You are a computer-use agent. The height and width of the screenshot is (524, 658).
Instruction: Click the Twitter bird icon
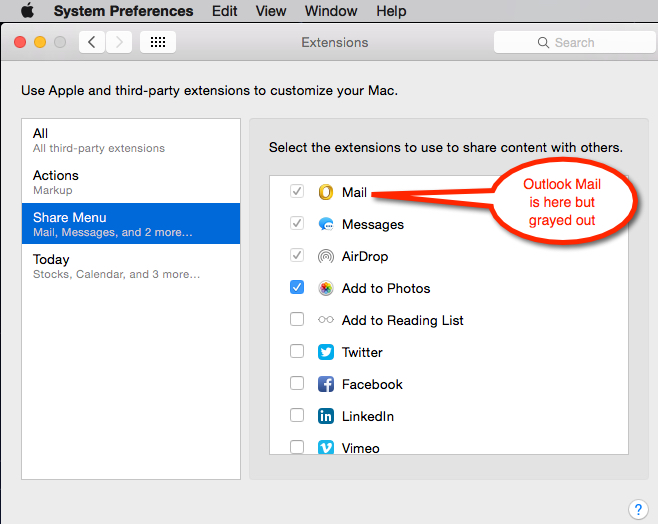326,352
